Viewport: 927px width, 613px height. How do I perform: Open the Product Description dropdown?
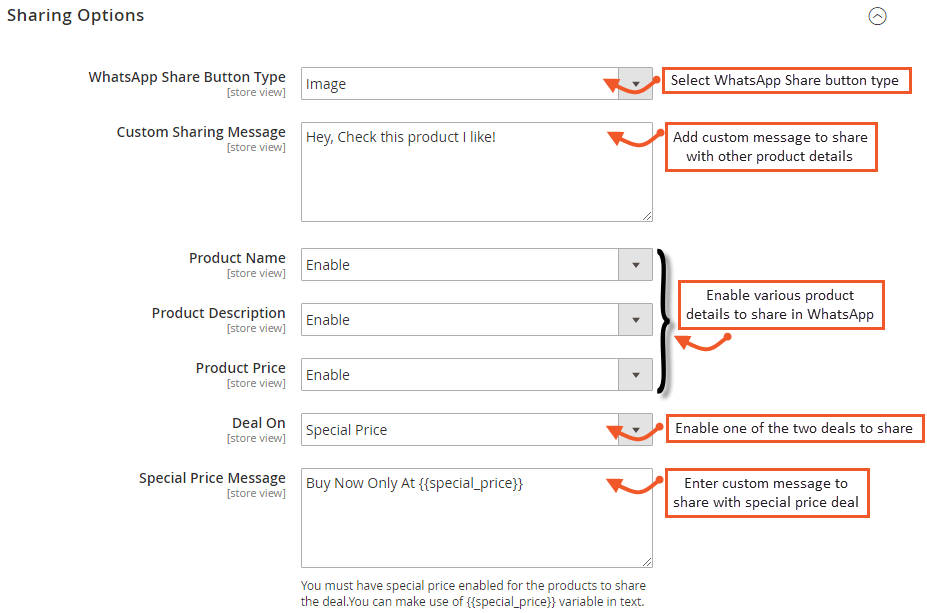[x=476, y=320]
